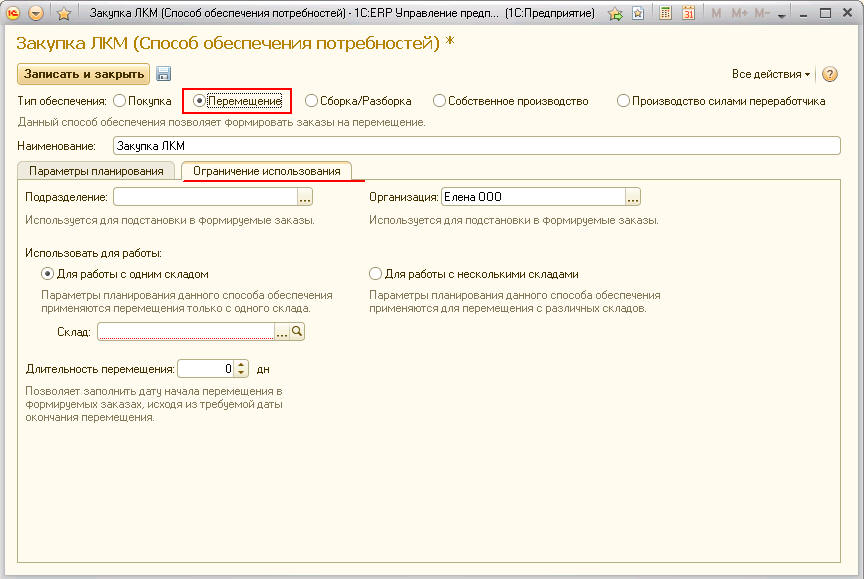Click the Организация field with Елена ООО

[533, 197]
